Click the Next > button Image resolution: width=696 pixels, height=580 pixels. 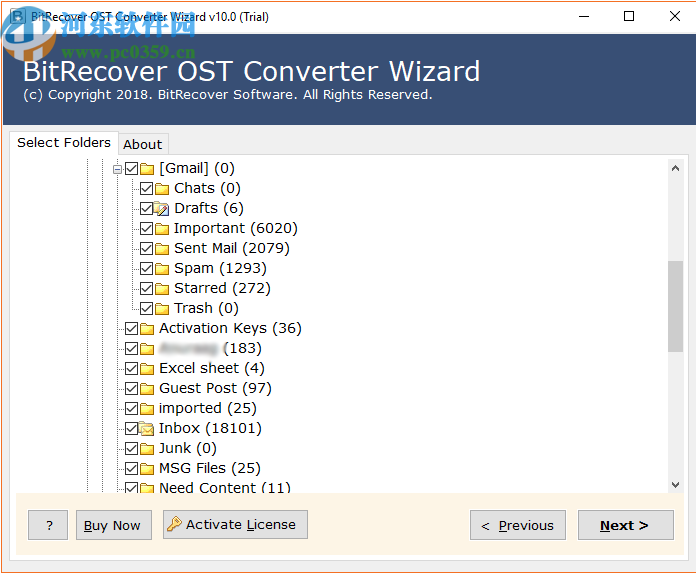[x=625, y=525]
